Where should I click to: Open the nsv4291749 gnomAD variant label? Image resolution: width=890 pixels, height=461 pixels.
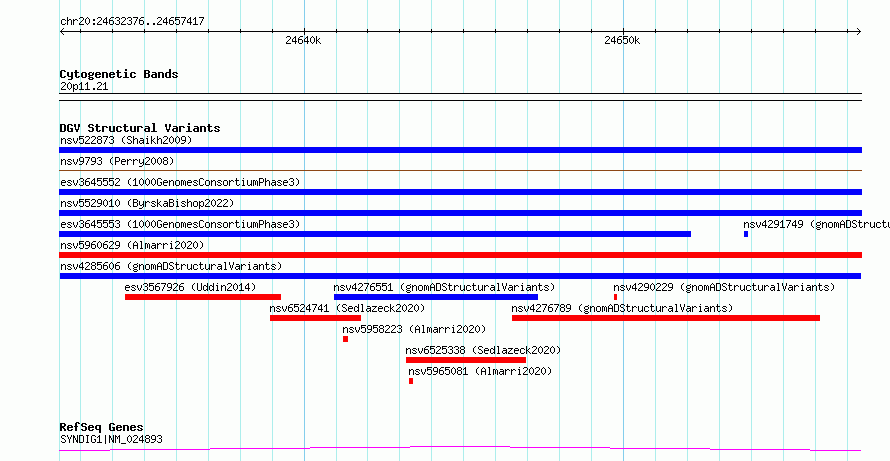click(x=816, y=224)
